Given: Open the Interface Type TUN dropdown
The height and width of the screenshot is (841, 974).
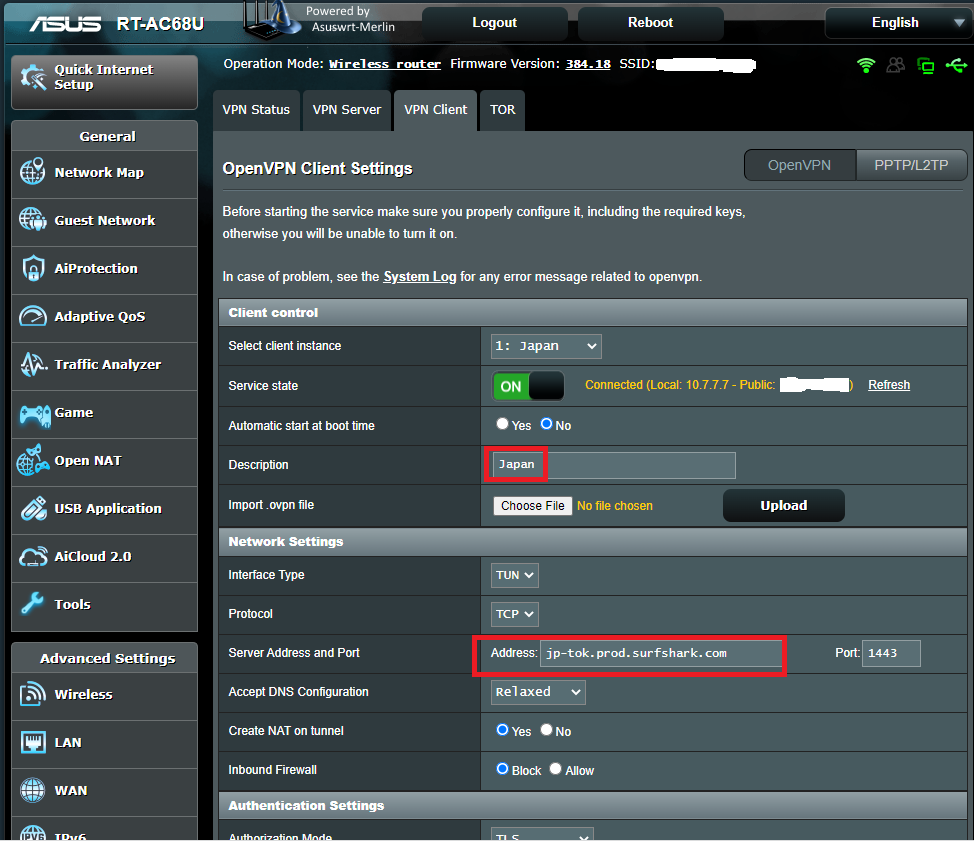Looking at the screenshot, I should click(514, 575).
